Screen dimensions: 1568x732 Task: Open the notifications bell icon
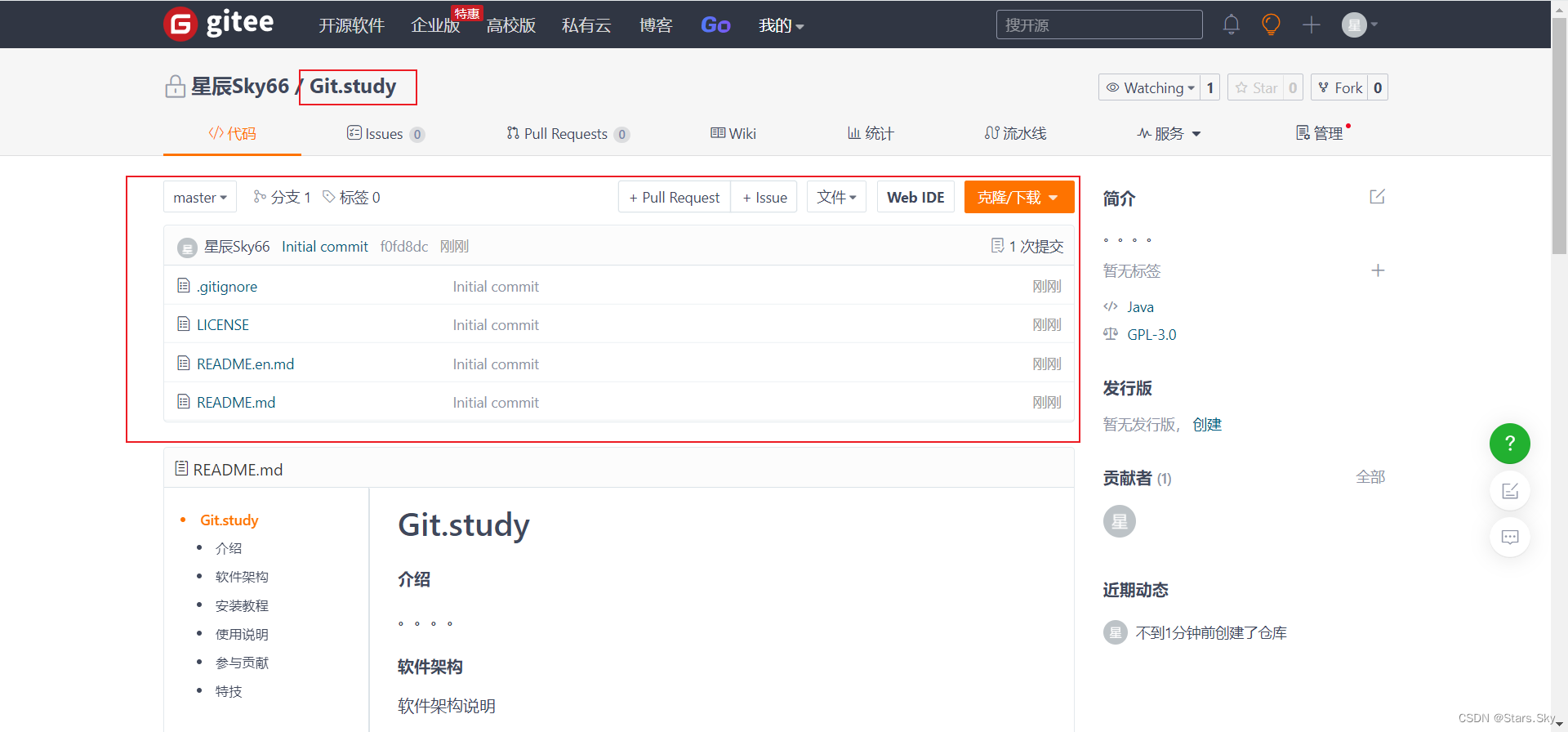point(1232,25)
